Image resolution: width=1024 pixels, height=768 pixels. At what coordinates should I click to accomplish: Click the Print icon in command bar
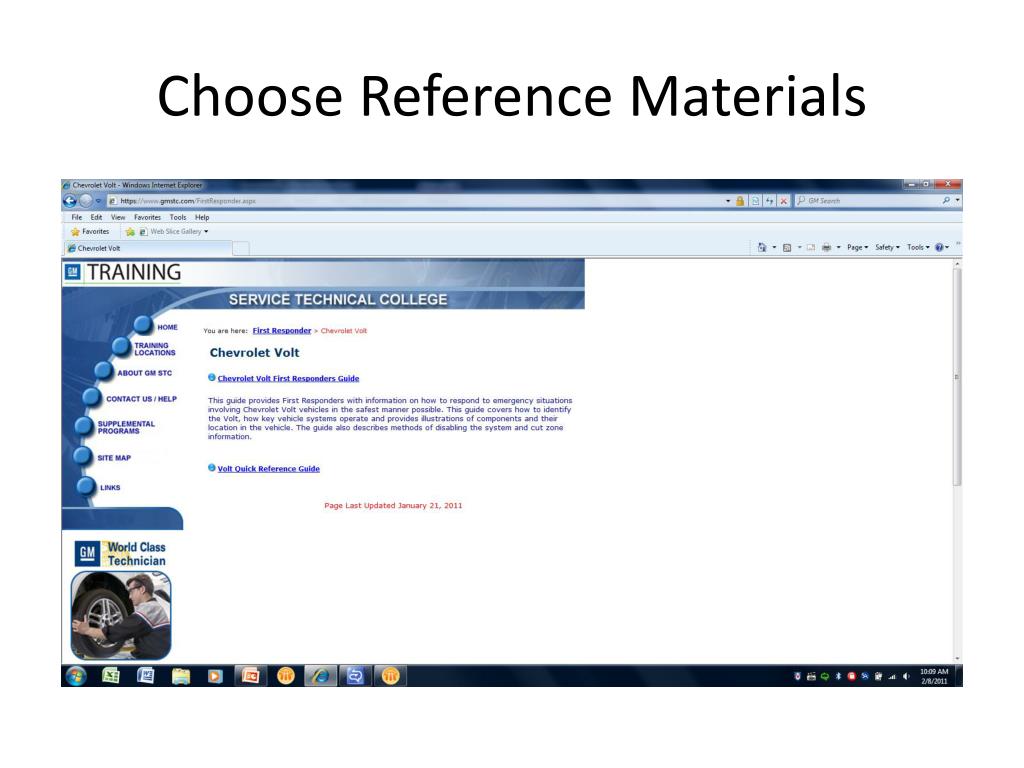pos(827,248)
